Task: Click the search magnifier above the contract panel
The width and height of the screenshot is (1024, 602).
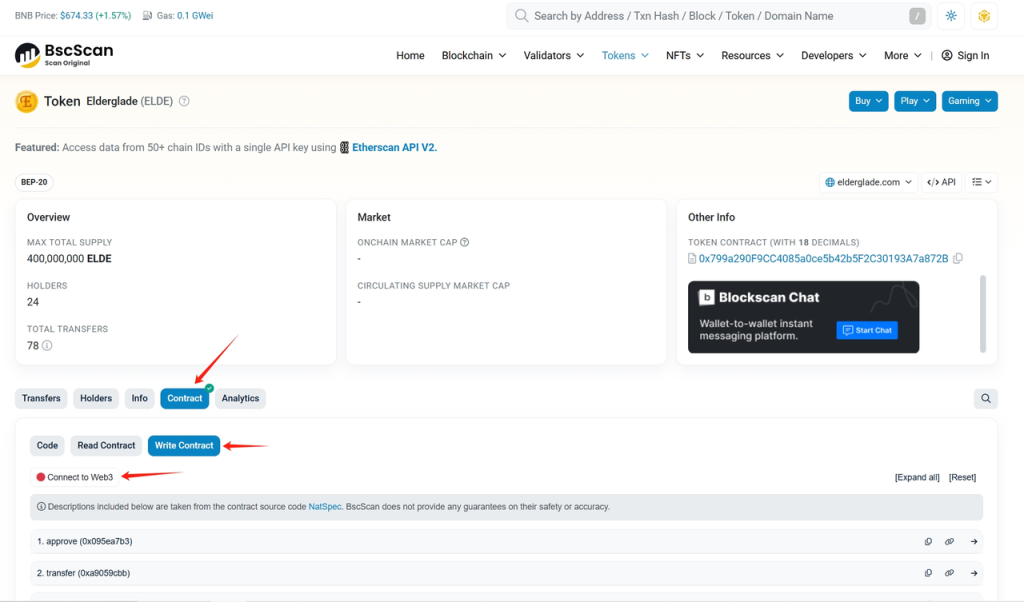Action: 986,399
